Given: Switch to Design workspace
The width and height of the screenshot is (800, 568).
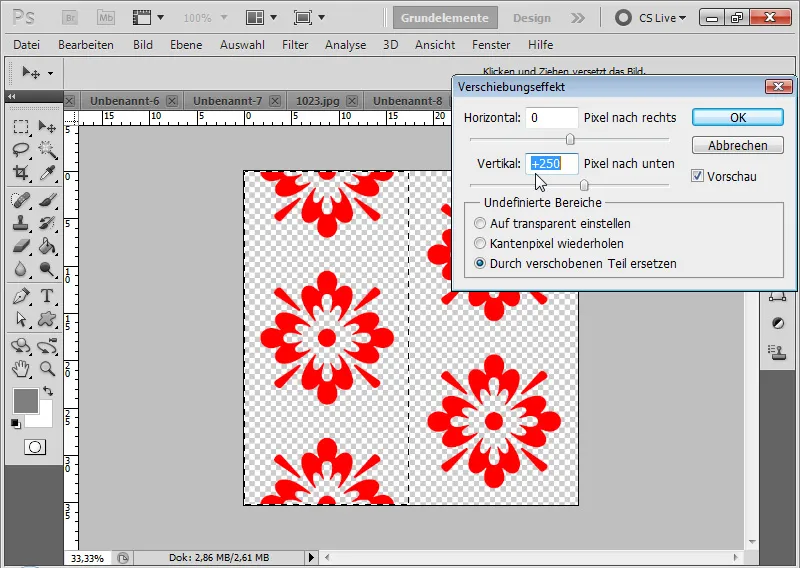Looking at the screenshot, I should pyautogui.click(x=532, y=18).
